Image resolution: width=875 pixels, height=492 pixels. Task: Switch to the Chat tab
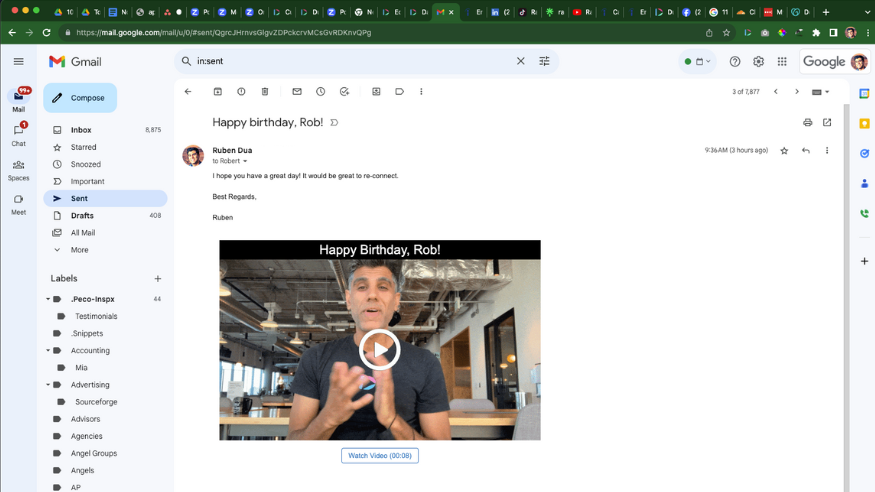18,135
